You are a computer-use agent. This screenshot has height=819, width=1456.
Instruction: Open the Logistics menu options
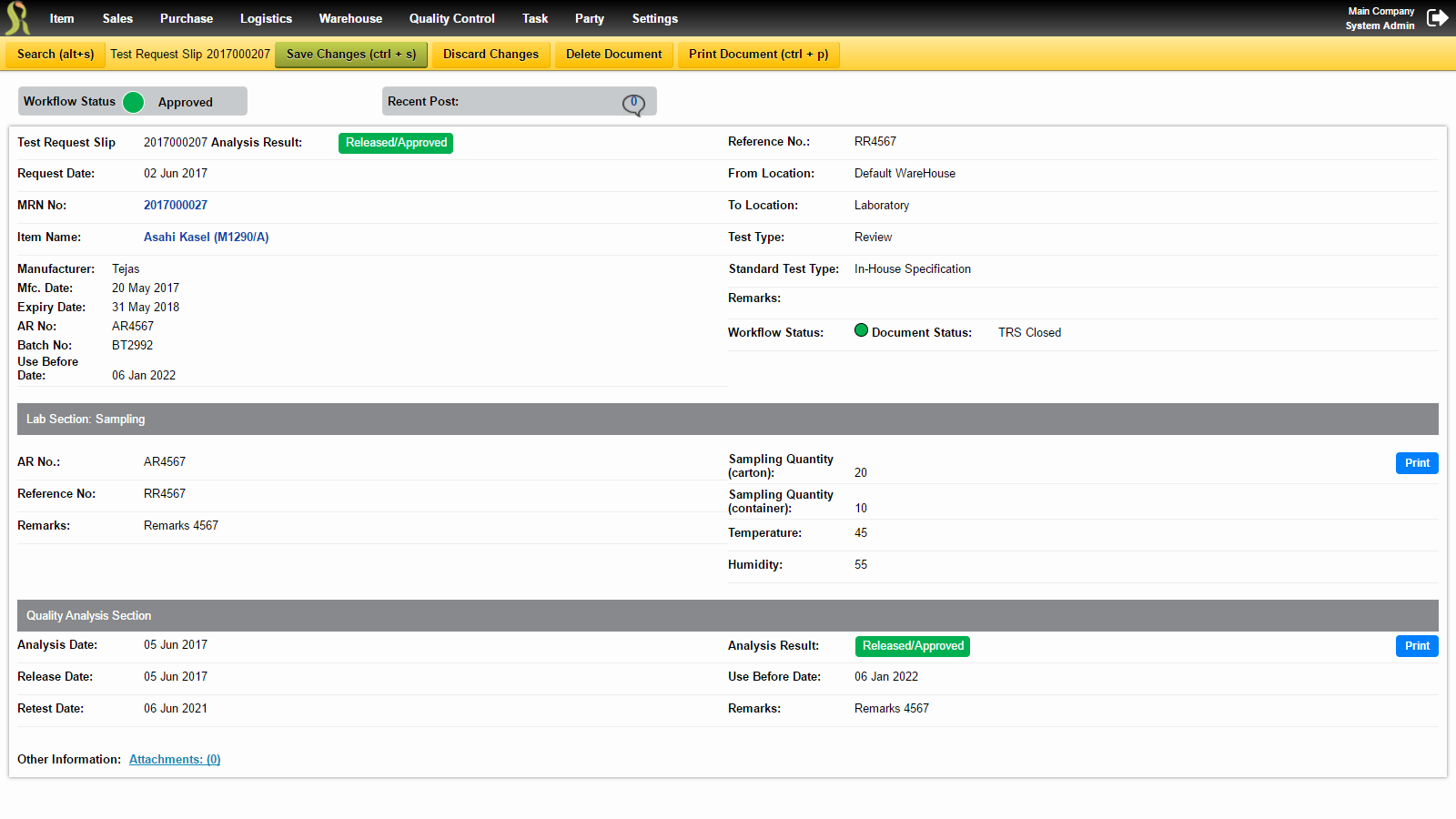pos(266,18)
